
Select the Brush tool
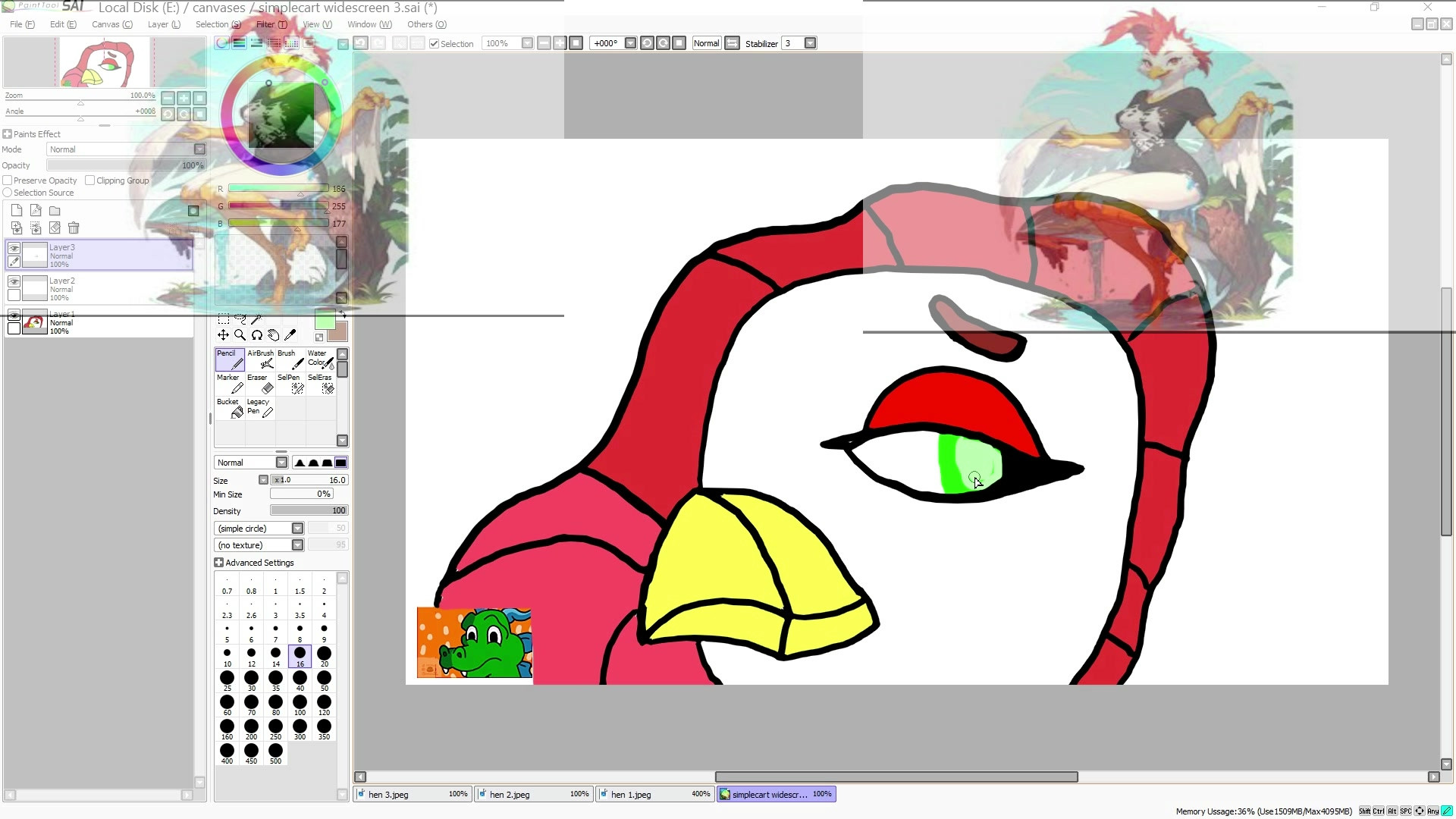290,359
